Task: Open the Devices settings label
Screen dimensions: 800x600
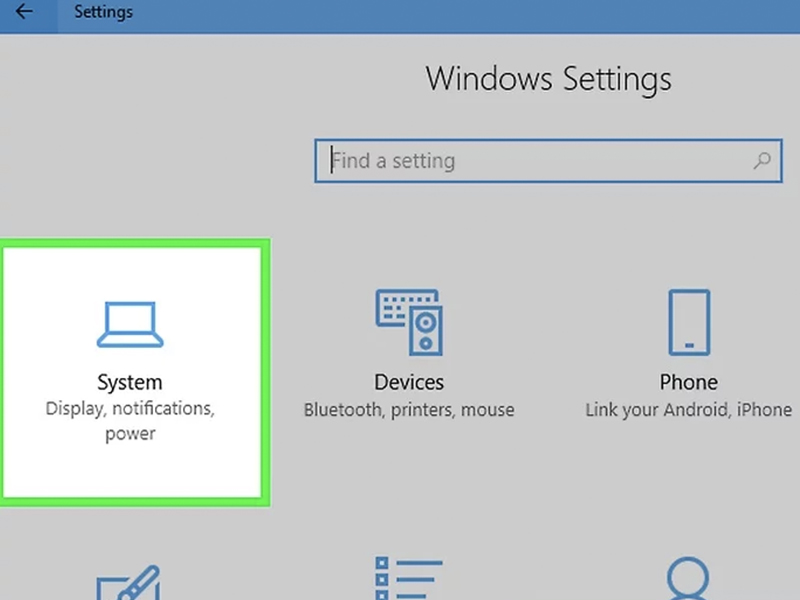Action: pyautogui.click(x=409, y=382)
